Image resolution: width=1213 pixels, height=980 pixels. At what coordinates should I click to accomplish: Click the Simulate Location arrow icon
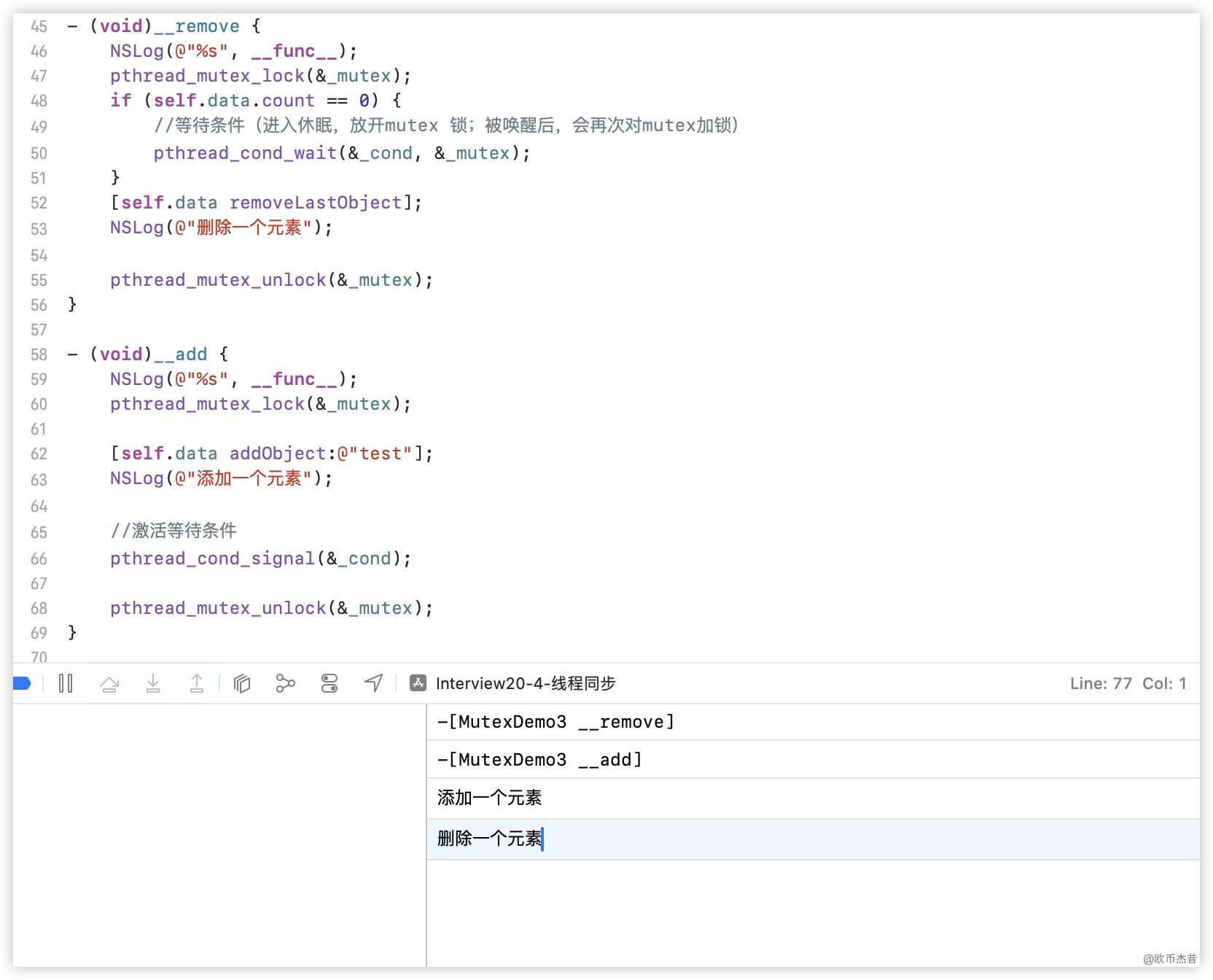tap(373, 683)
